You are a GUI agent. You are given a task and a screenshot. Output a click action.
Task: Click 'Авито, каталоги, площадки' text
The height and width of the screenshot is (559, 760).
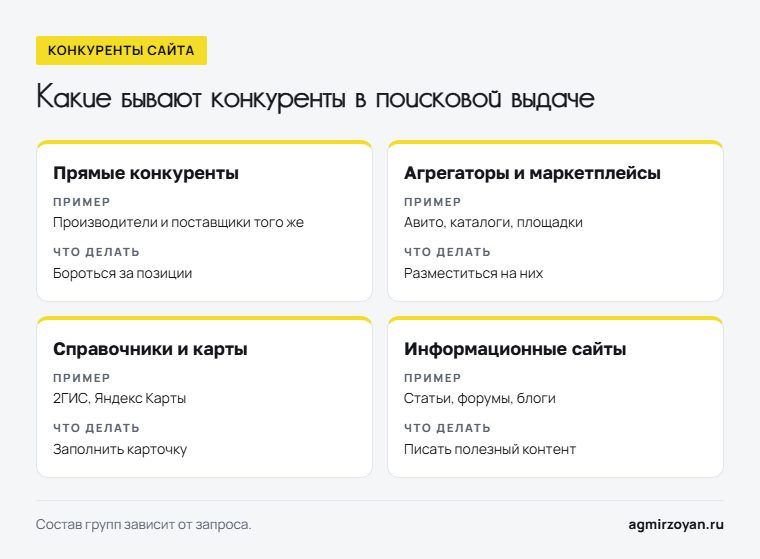[493, 223]
